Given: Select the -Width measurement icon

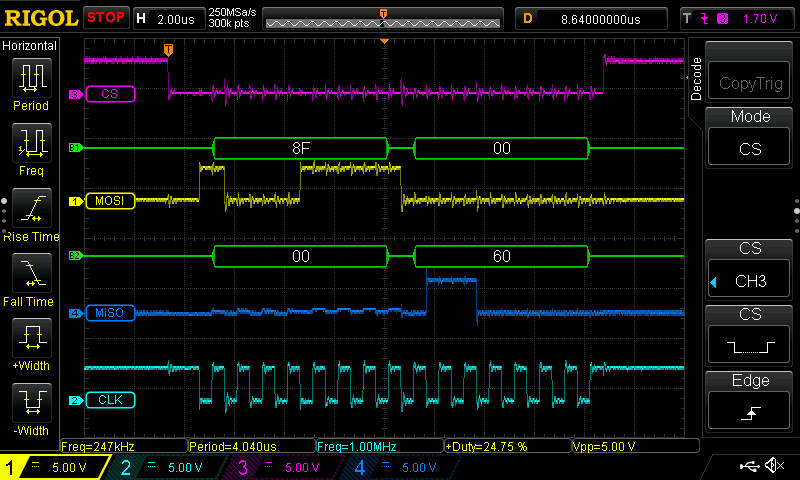Looking at the screenshot, I should point(32,402).
